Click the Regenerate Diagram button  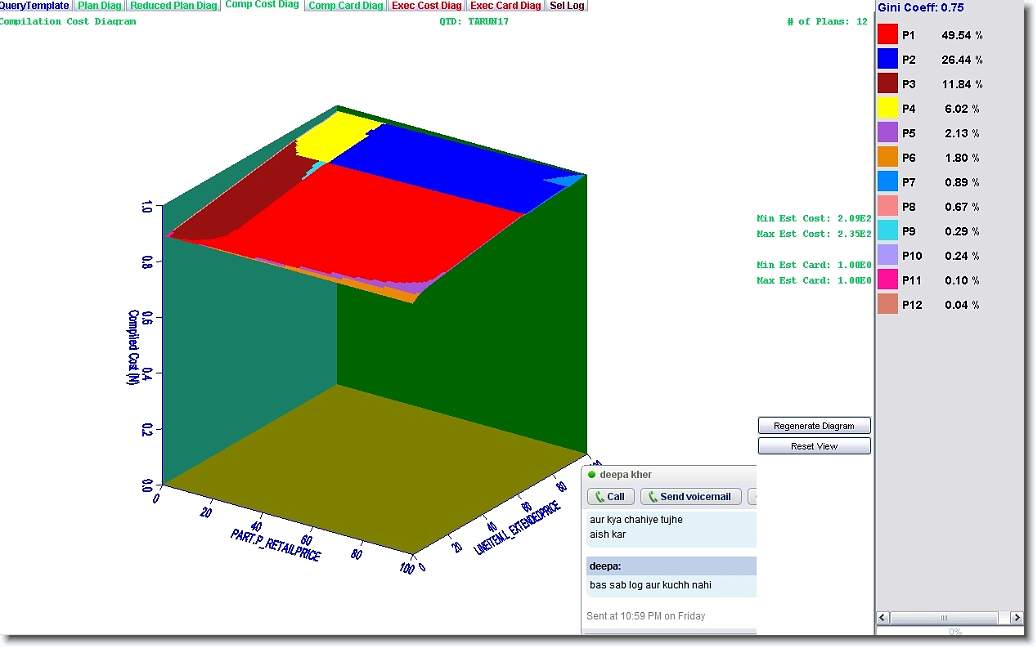click(814, 426)
